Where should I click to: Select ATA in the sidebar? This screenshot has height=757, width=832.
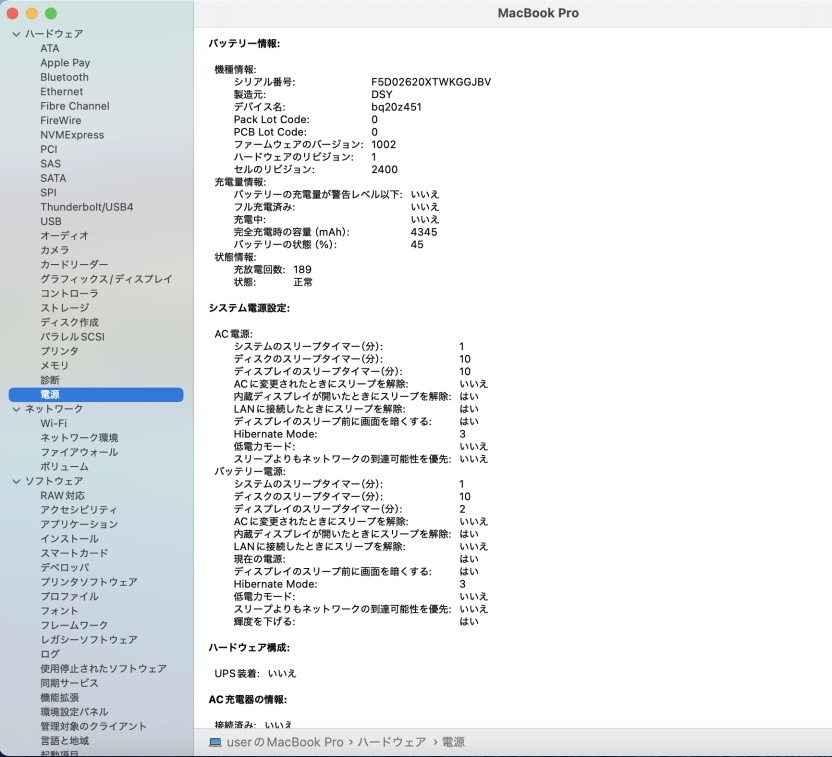50,48
